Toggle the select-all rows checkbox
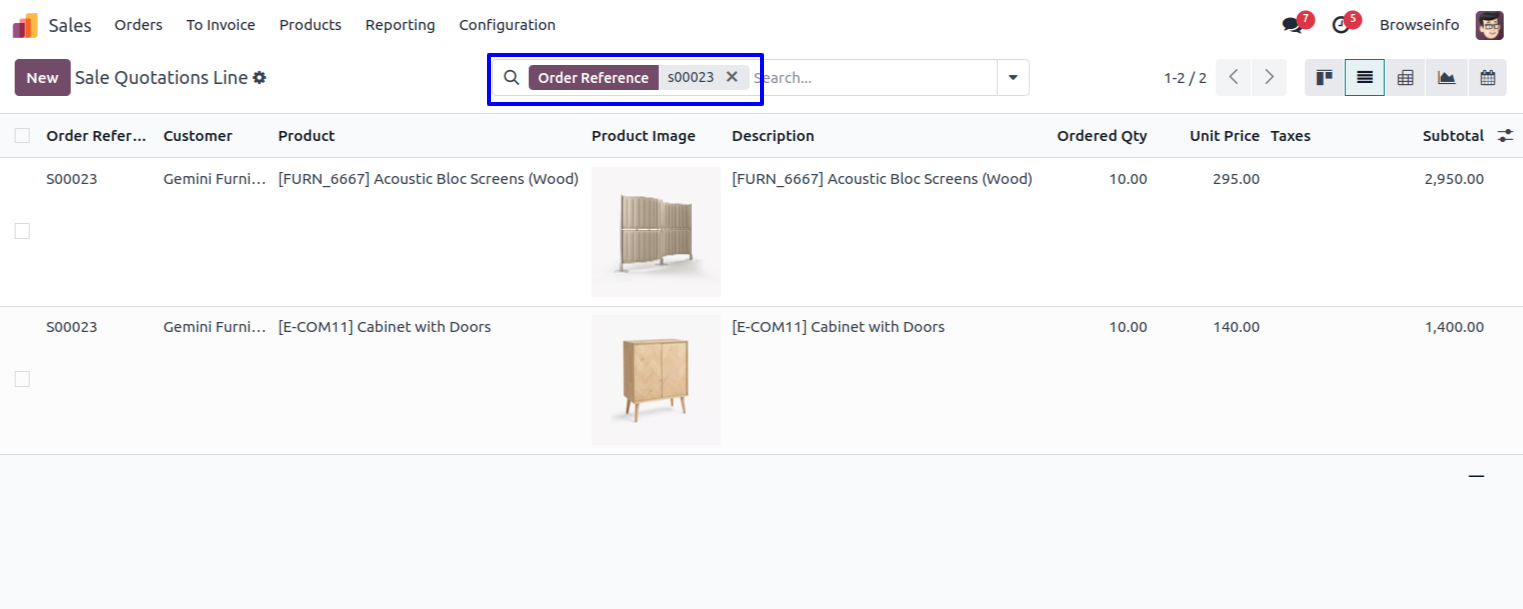This screenshot has width=1523, height=609. click(x=22, y=136)
